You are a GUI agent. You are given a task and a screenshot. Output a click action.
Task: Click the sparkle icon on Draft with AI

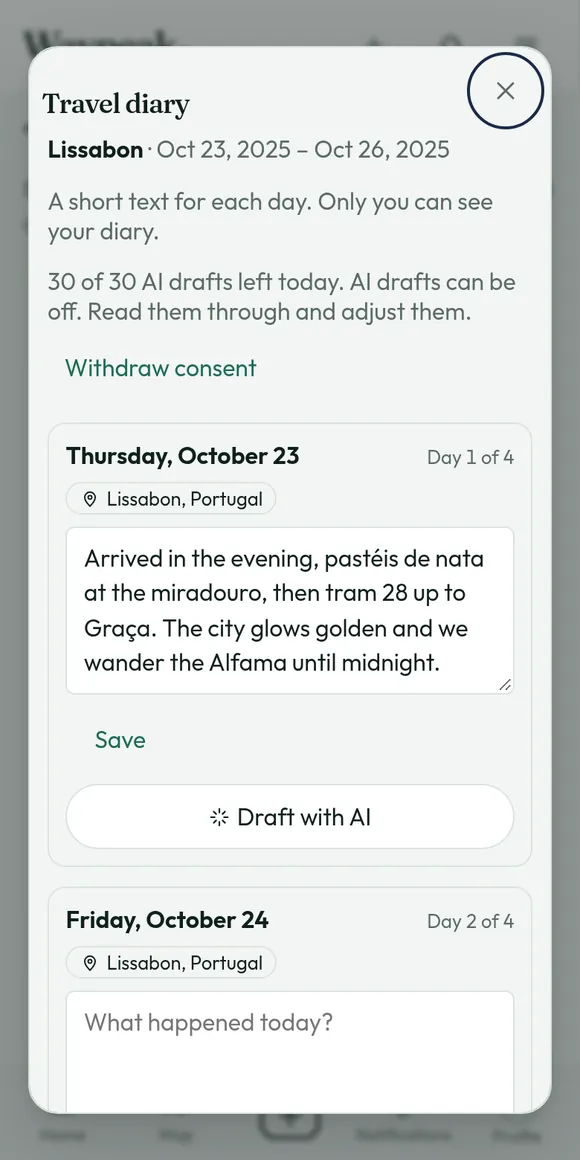219,817
